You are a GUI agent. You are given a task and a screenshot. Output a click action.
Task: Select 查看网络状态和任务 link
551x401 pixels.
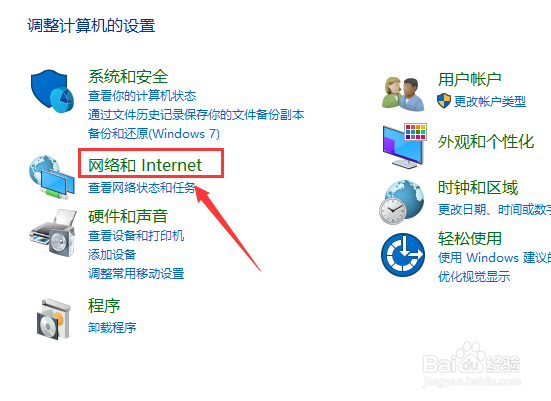(x=141, y=188)
